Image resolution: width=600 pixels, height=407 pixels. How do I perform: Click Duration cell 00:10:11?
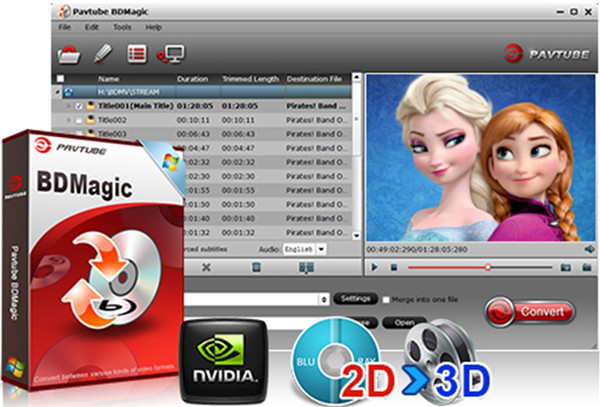pos(193,120)
